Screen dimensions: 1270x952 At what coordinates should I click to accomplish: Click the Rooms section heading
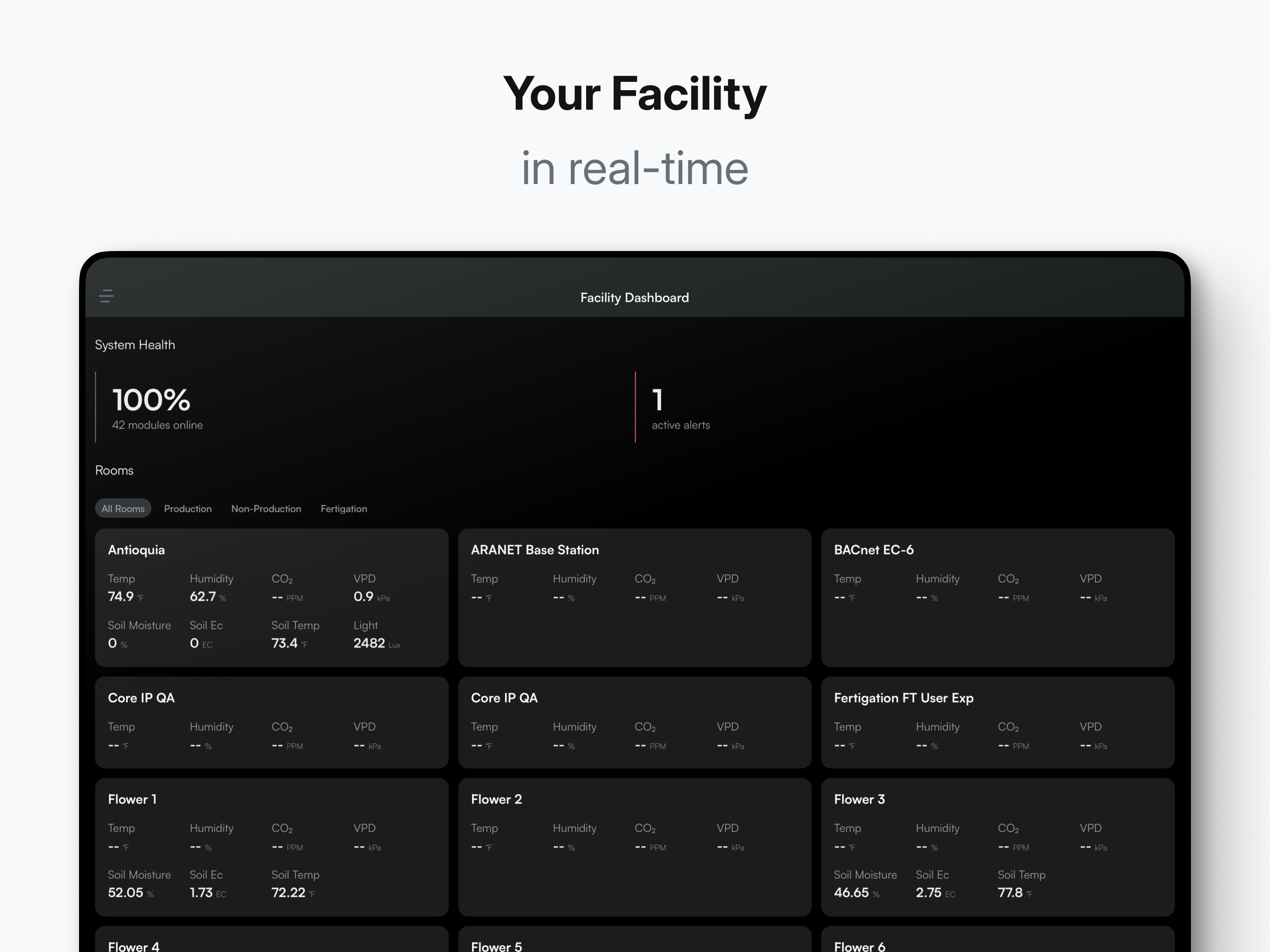[x=114, y=470]
